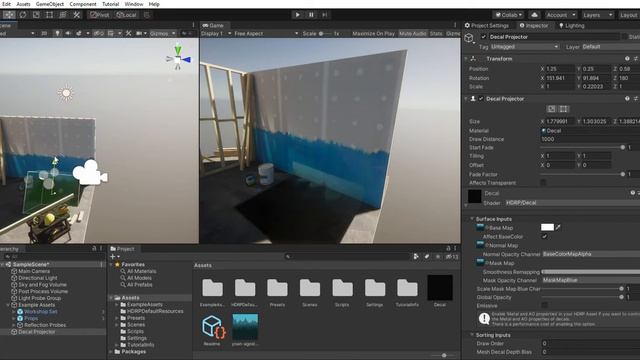Open the GameObject menu
This screenshot has height=360, width=640.
[50, 4]
